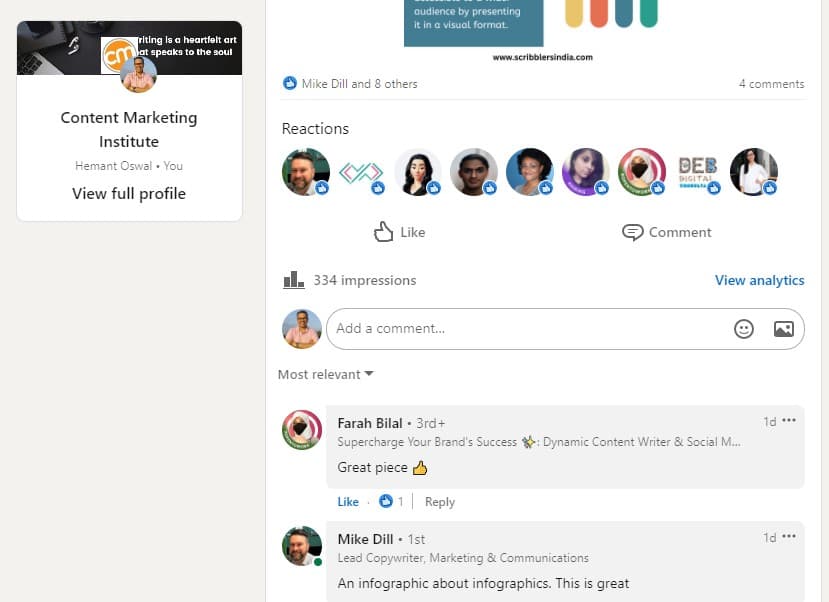829x602 pixels.
Task: Reply to Farah Bilal's comment
Action: (440, 502)
